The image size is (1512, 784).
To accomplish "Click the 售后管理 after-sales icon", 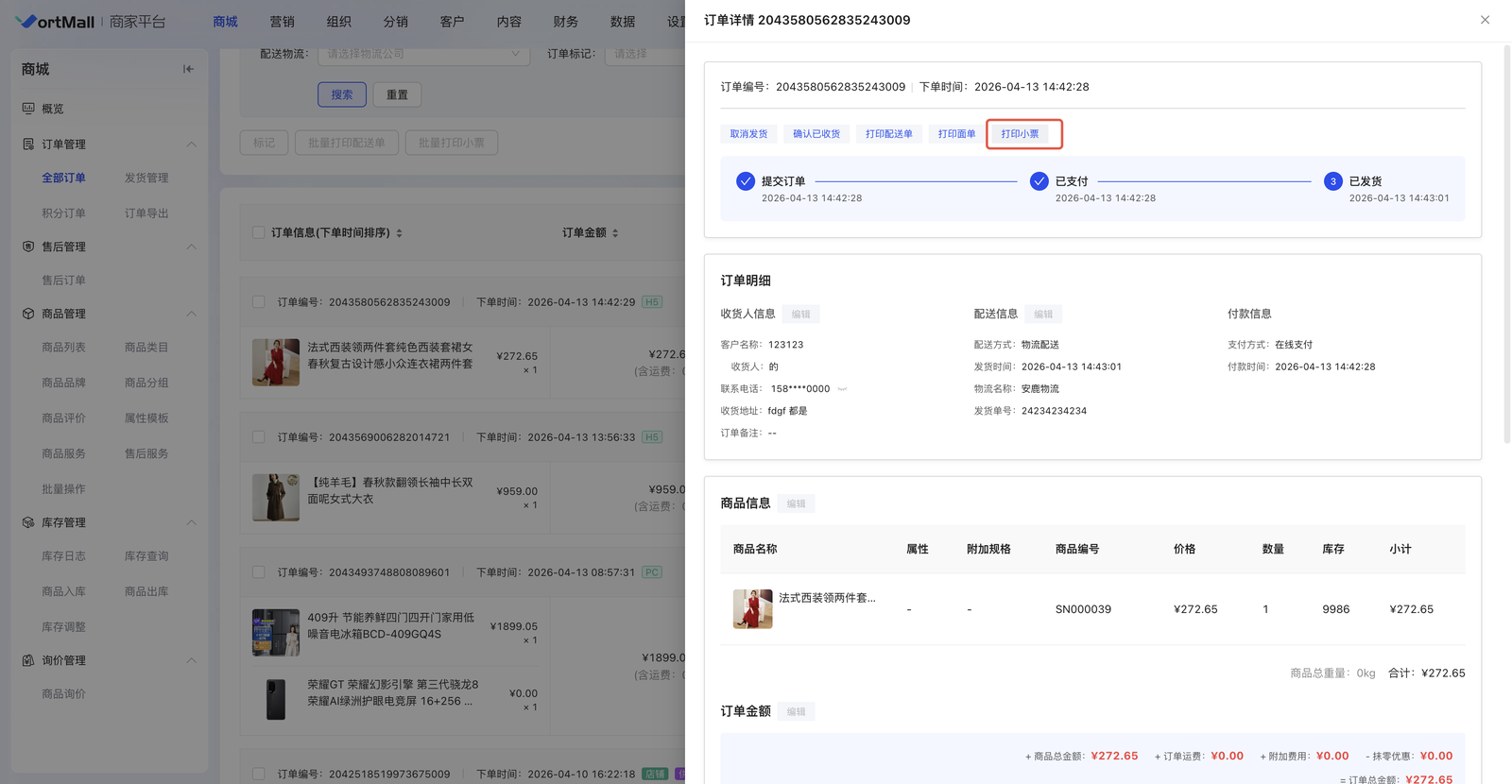I will pyautogui.click(x=28, y=247).
